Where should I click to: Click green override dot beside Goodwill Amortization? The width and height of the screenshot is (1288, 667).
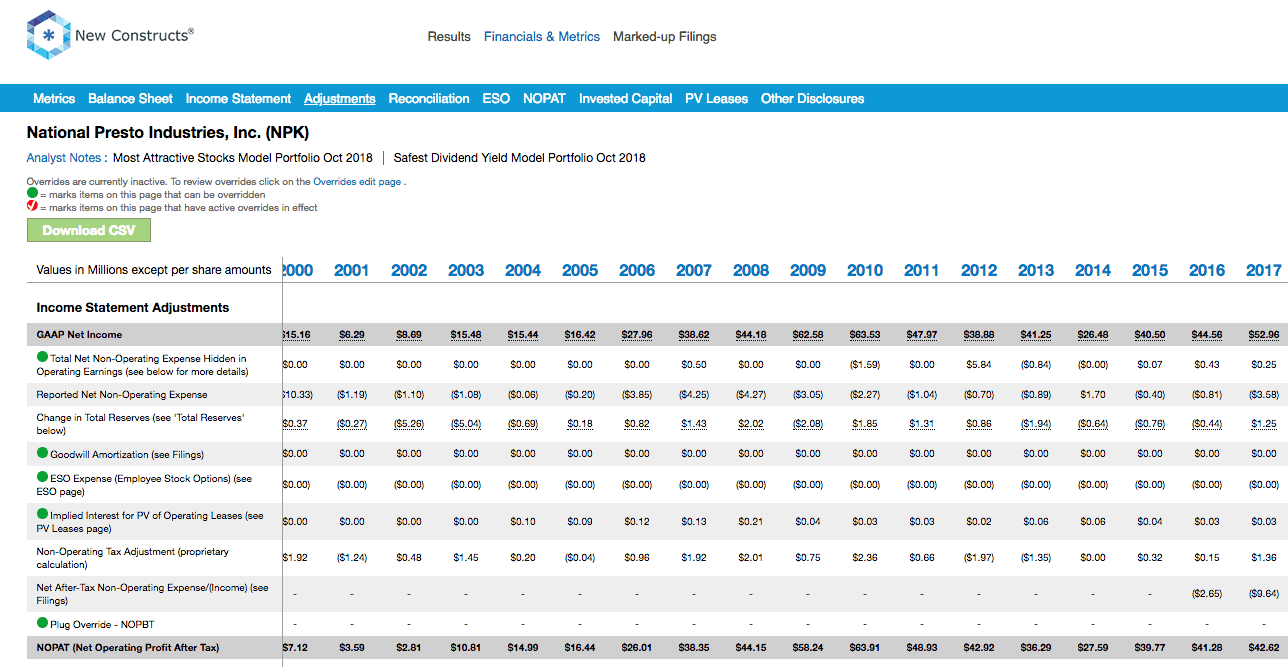point(42,453)
